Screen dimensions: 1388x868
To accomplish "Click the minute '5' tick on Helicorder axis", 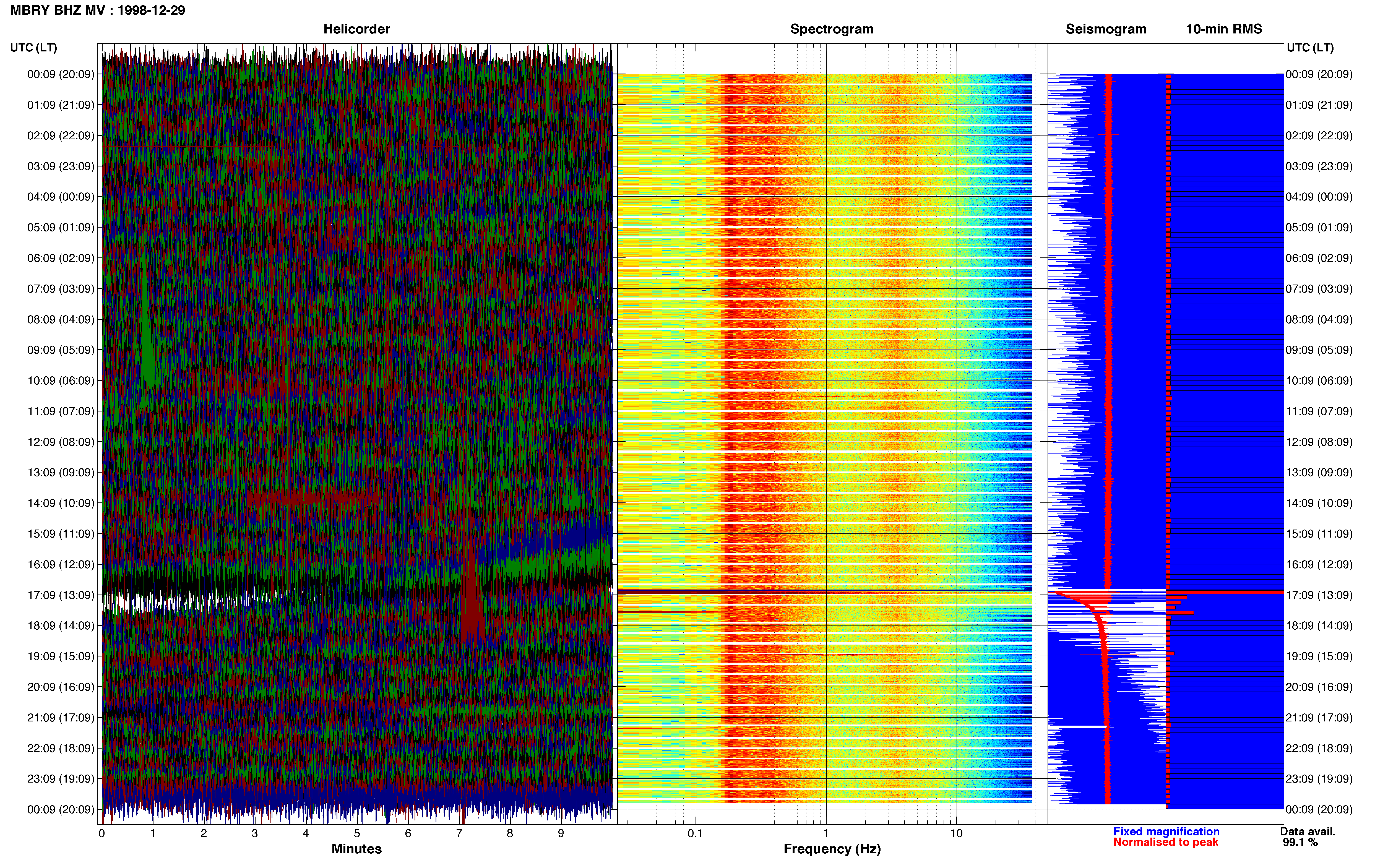I will point(357,833).
